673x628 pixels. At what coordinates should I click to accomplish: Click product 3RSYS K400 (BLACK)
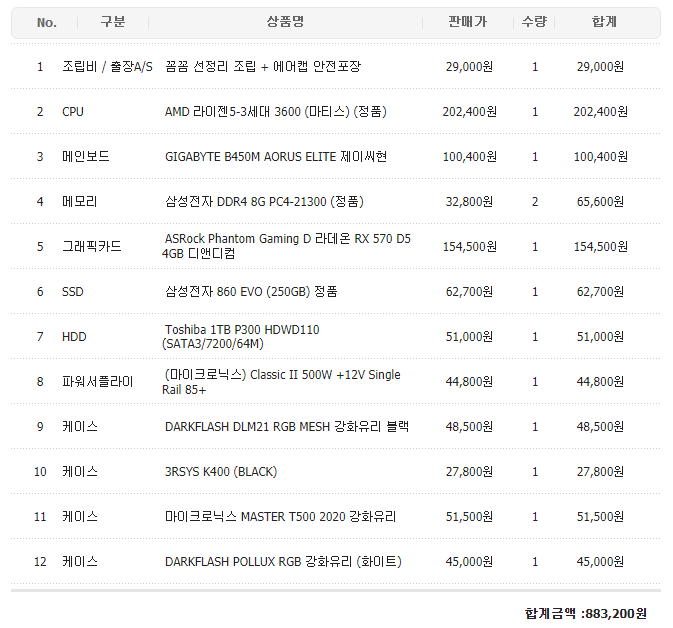(221, 472)
